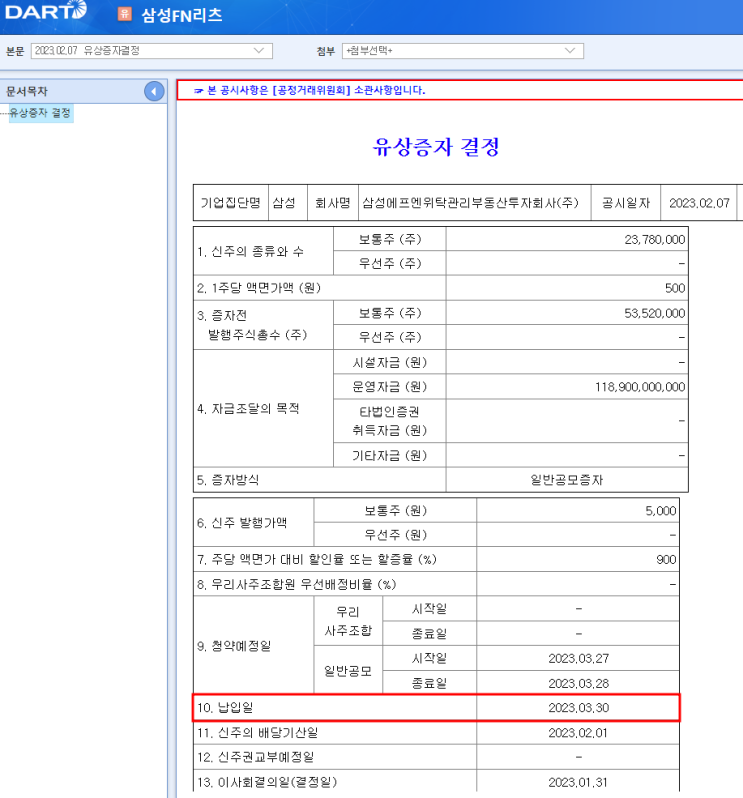Viewport: 743px width, 798px height.
Task: Click the 11. 신주의 배당기산일 label
Action: [x=258, y=733]
